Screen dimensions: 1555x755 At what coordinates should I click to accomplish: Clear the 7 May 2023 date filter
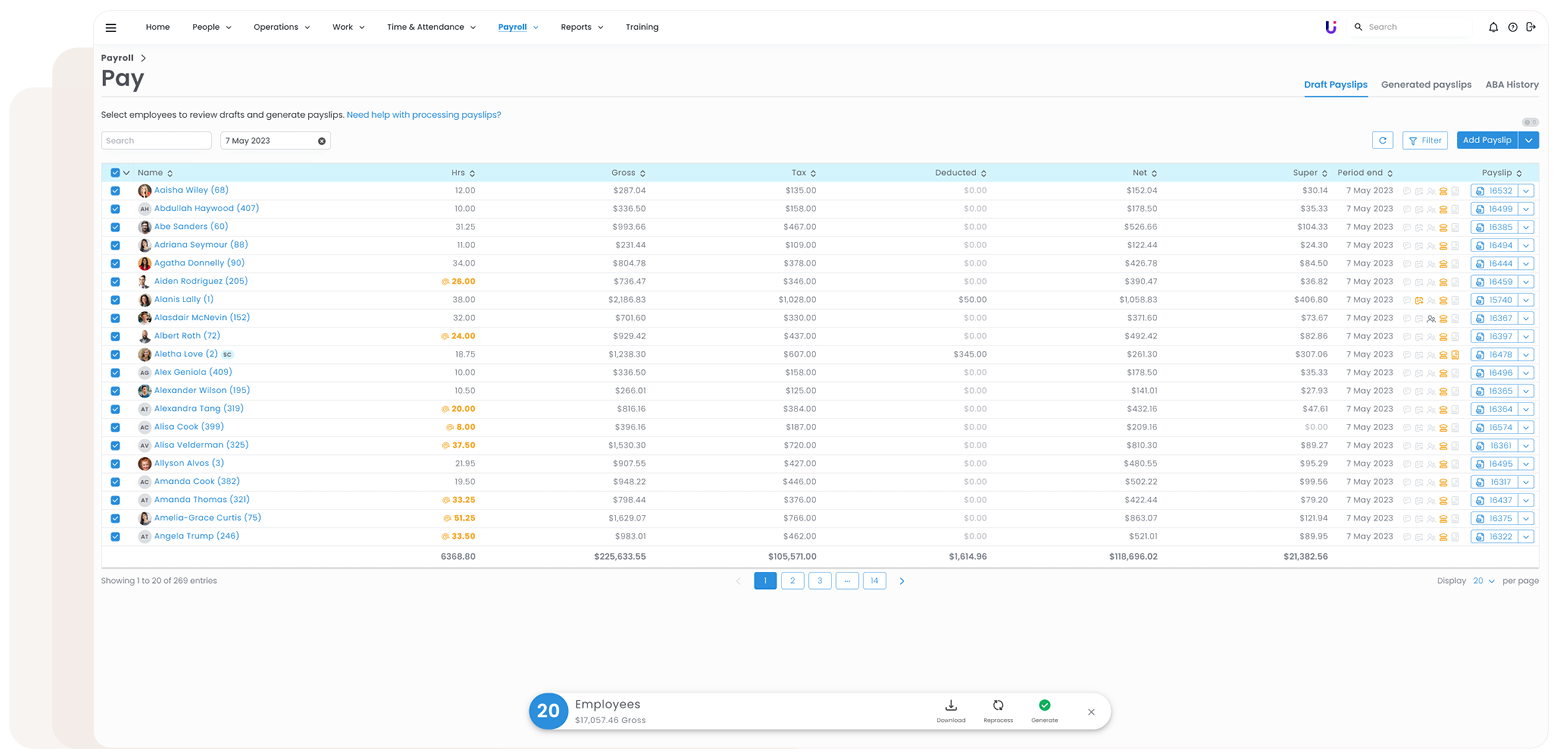click(322, 141)
